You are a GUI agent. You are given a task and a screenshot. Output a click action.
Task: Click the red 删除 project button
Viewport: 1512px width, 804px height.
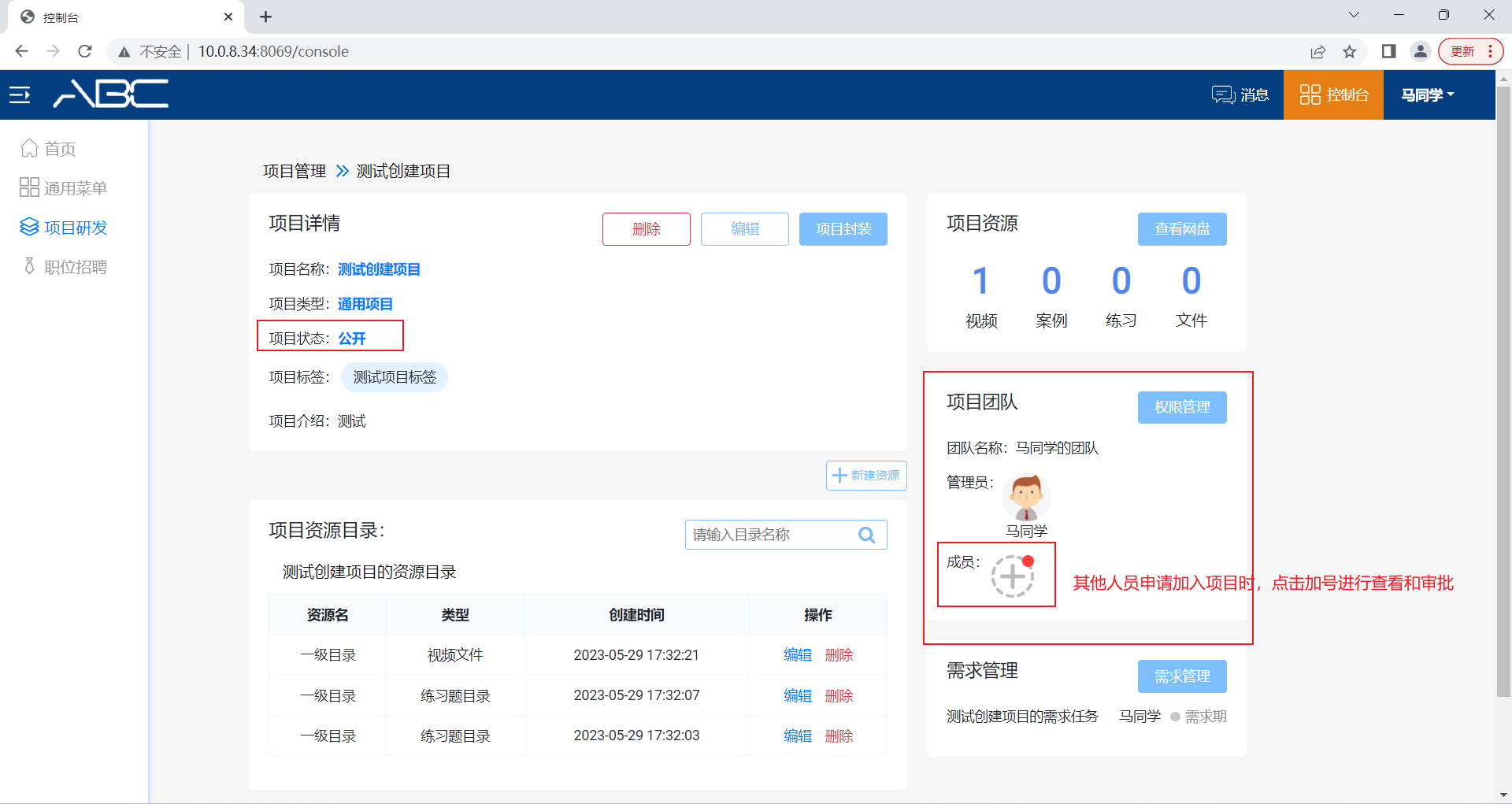pos(647,229)
